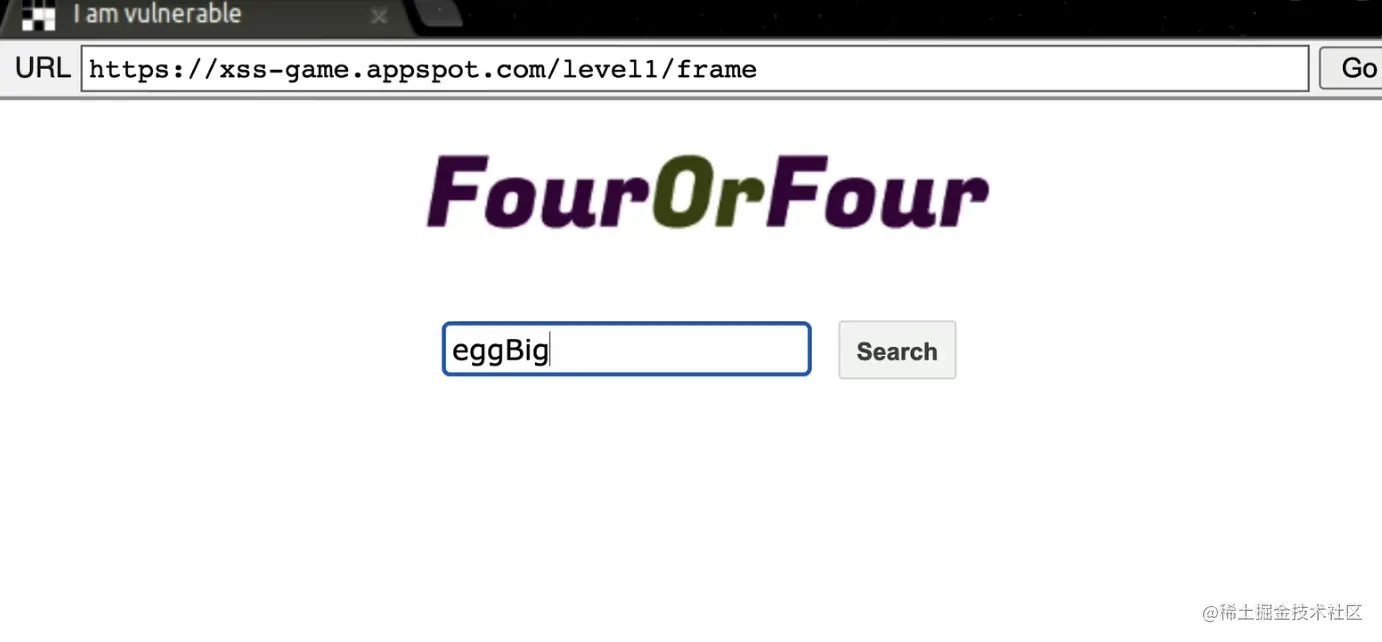
Task: Focus the URL address input field
Action: click(695, 69)
